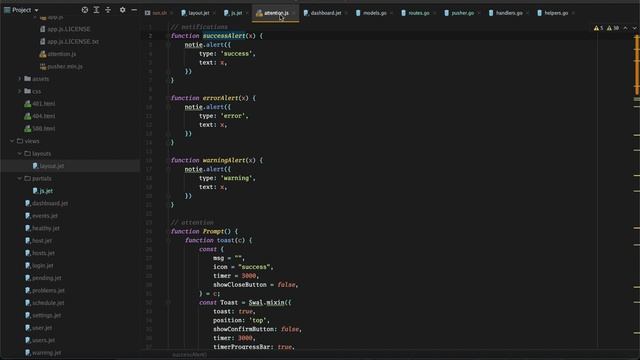Select layout.jet in project tree

(48, 166)
